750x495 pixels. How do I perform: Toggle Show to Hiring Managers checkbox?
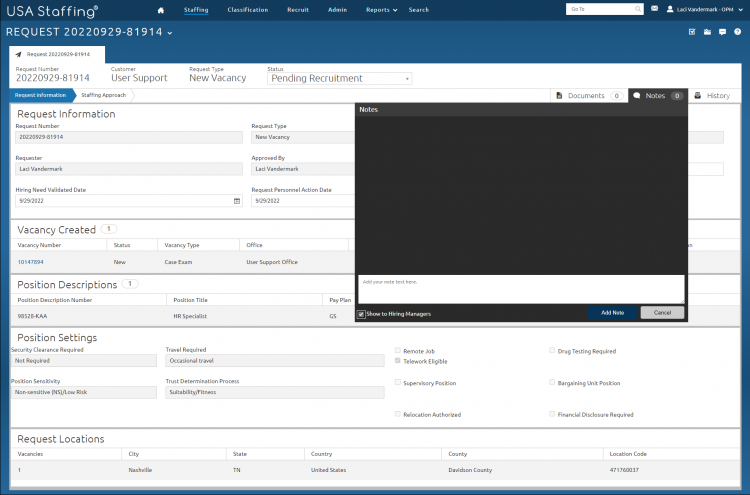pos(361,314)
